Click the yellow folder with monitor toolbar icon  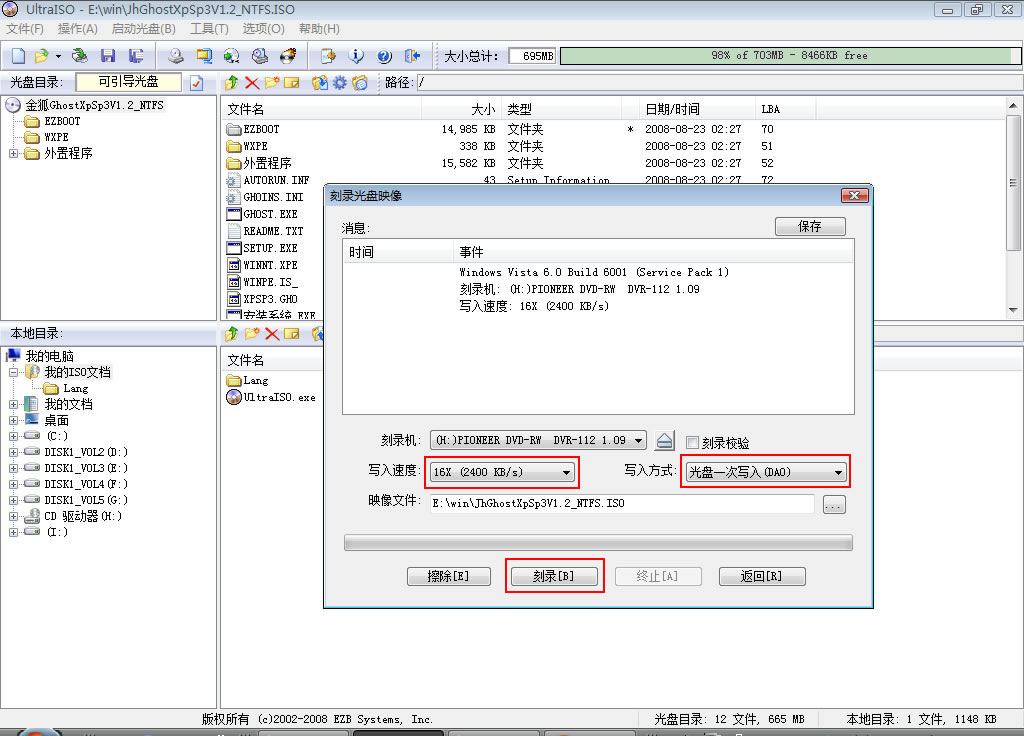pos(204,56)
